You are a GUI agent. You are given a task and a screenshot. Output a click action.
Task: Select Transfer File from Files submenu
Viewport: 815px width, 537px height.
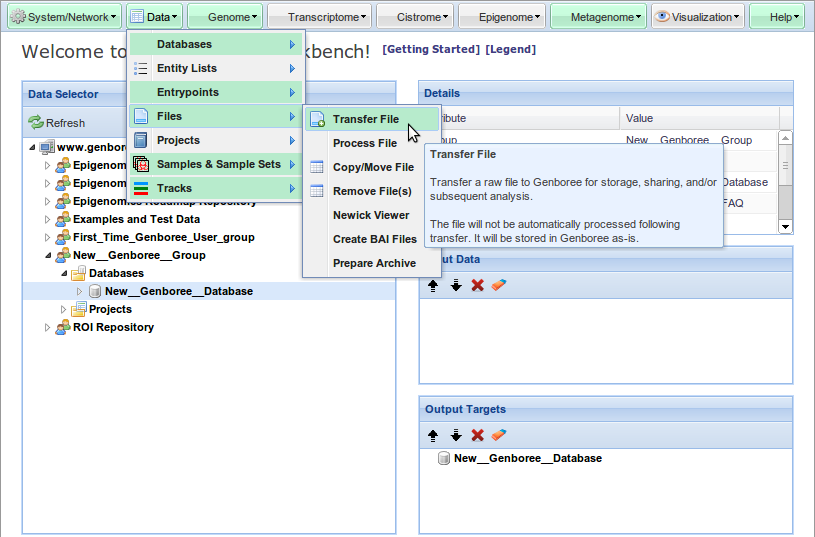coord(365,119)
